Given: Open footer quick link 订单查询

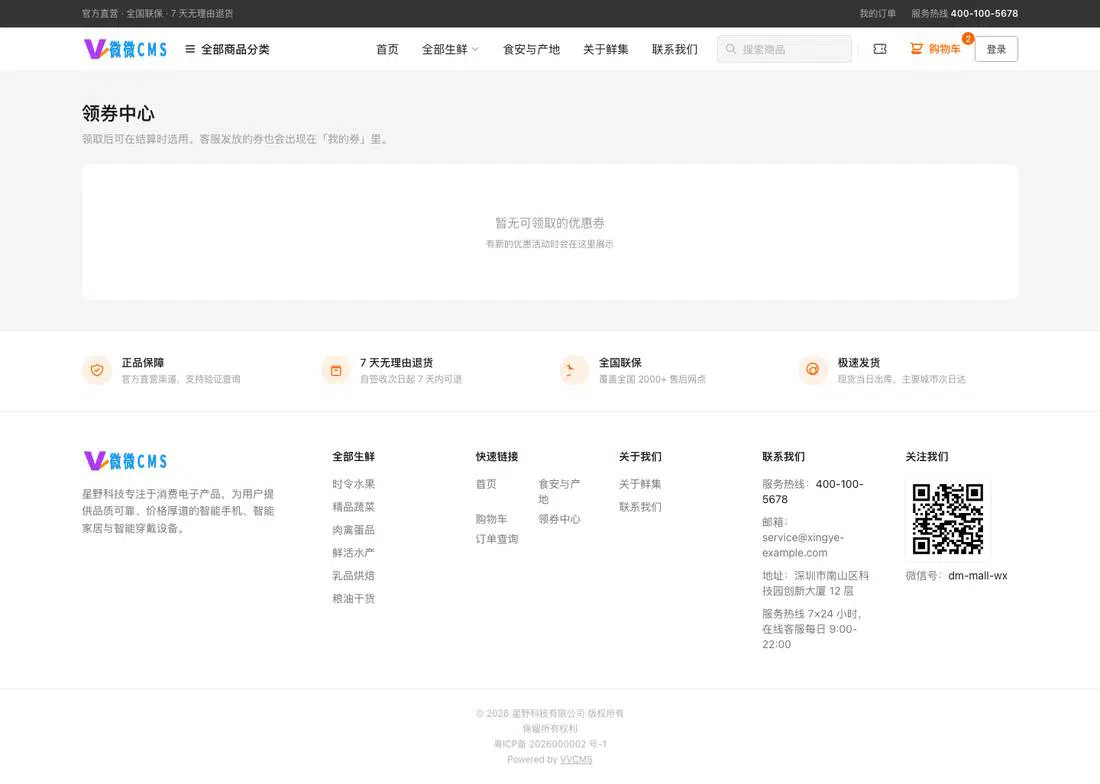Looking at the screenshot, I should pos(497,539).
